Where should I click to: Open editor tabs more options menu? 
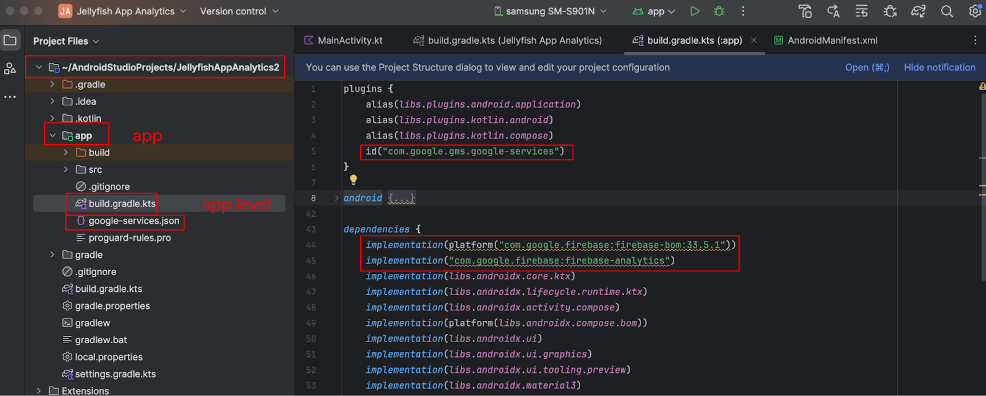pos(975,41)
